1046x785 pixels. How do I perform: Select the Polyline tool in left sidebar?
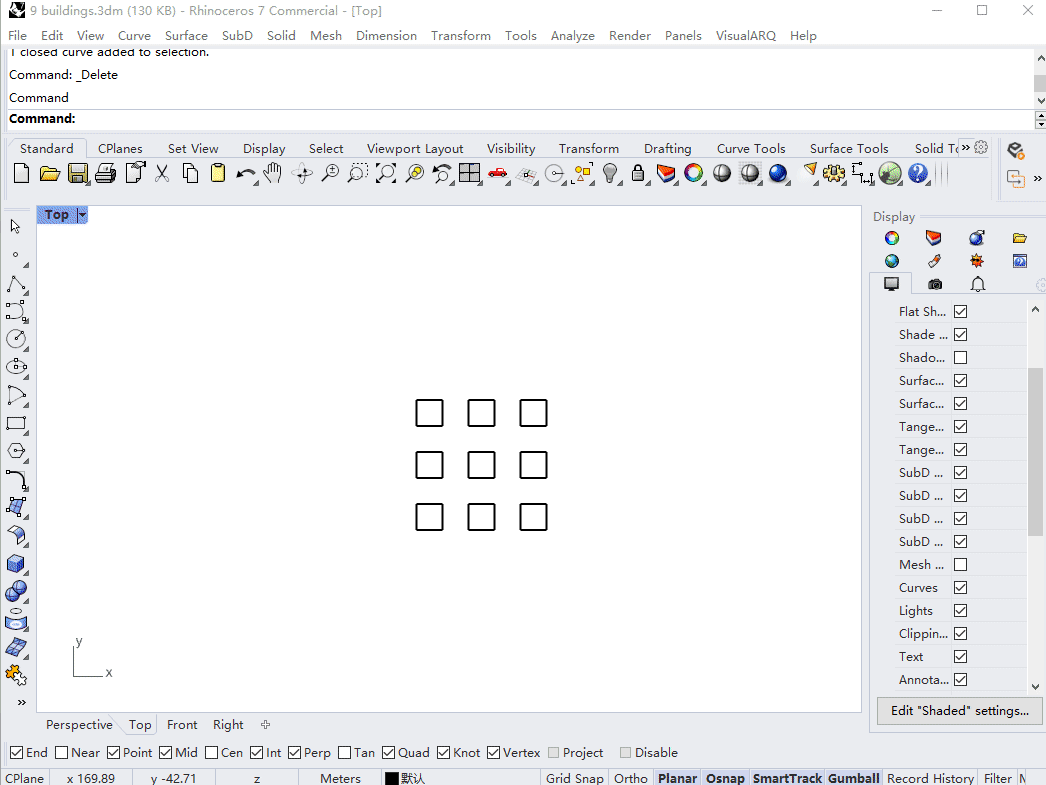[x=16, y=284]
